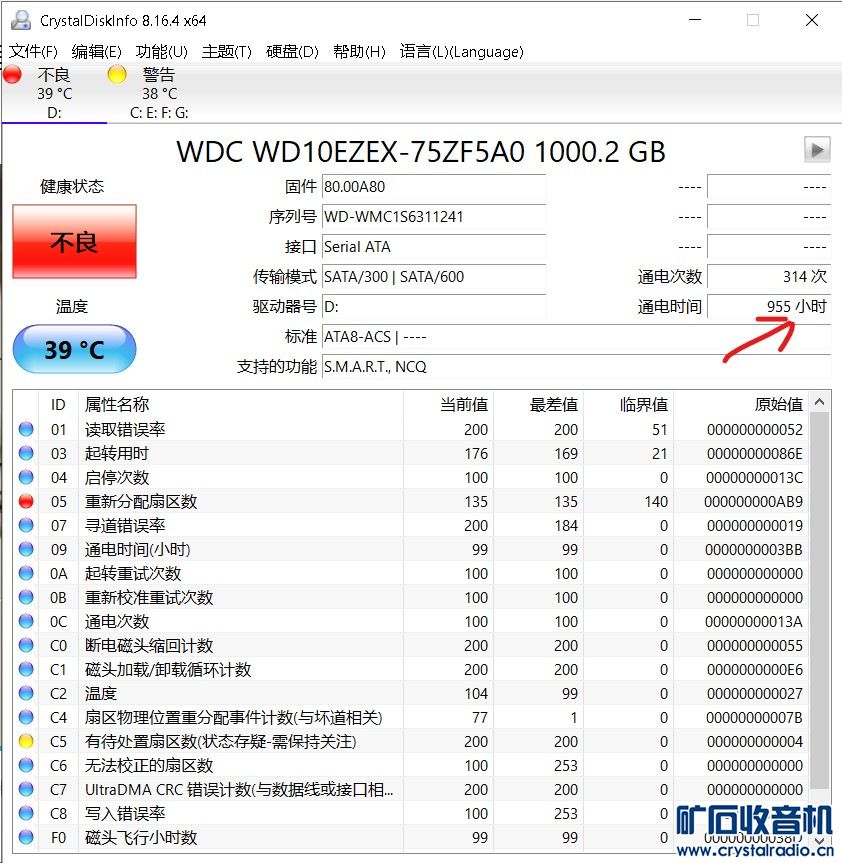Click the red 不良 disk status icon
This screenshot has height=863, width=842.
point(12,74)
